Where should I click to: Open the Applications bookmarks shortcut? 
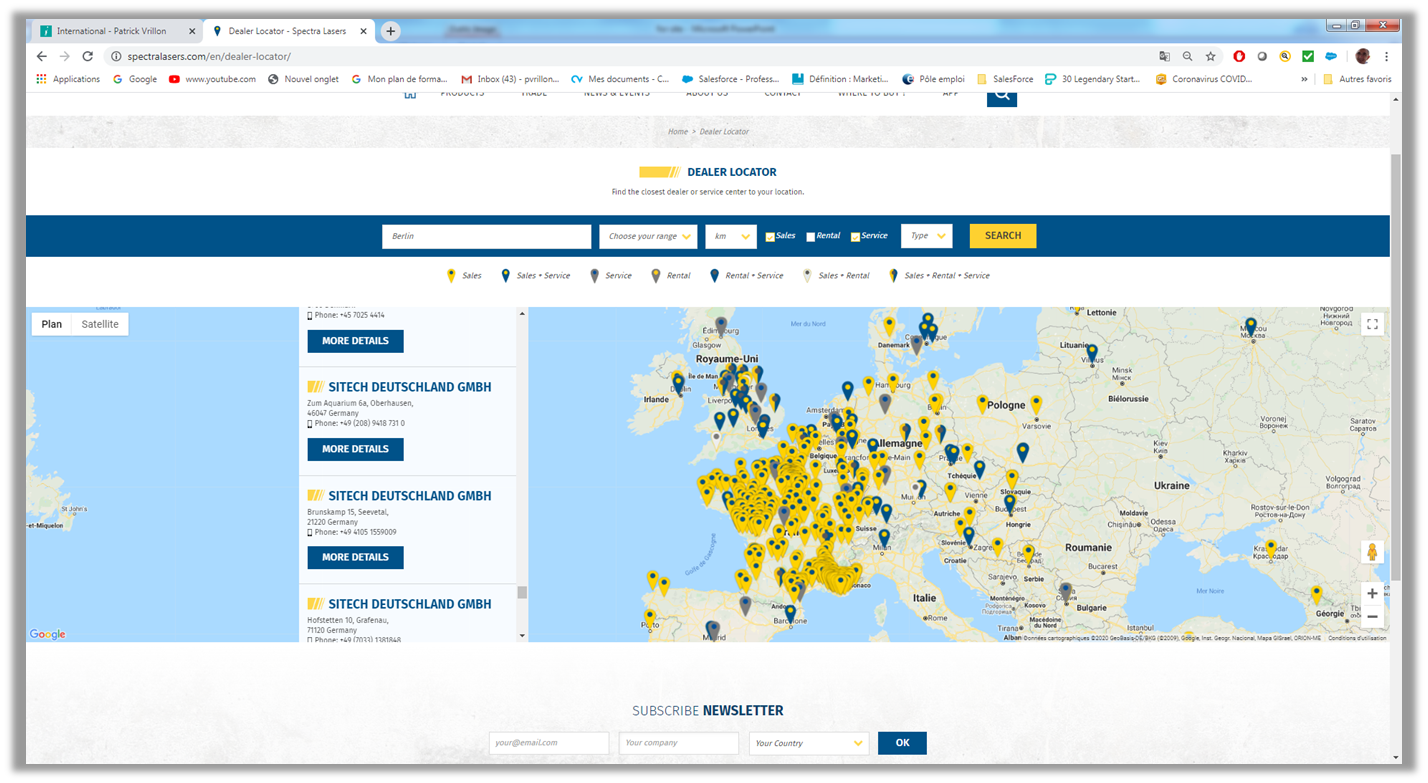68,79
